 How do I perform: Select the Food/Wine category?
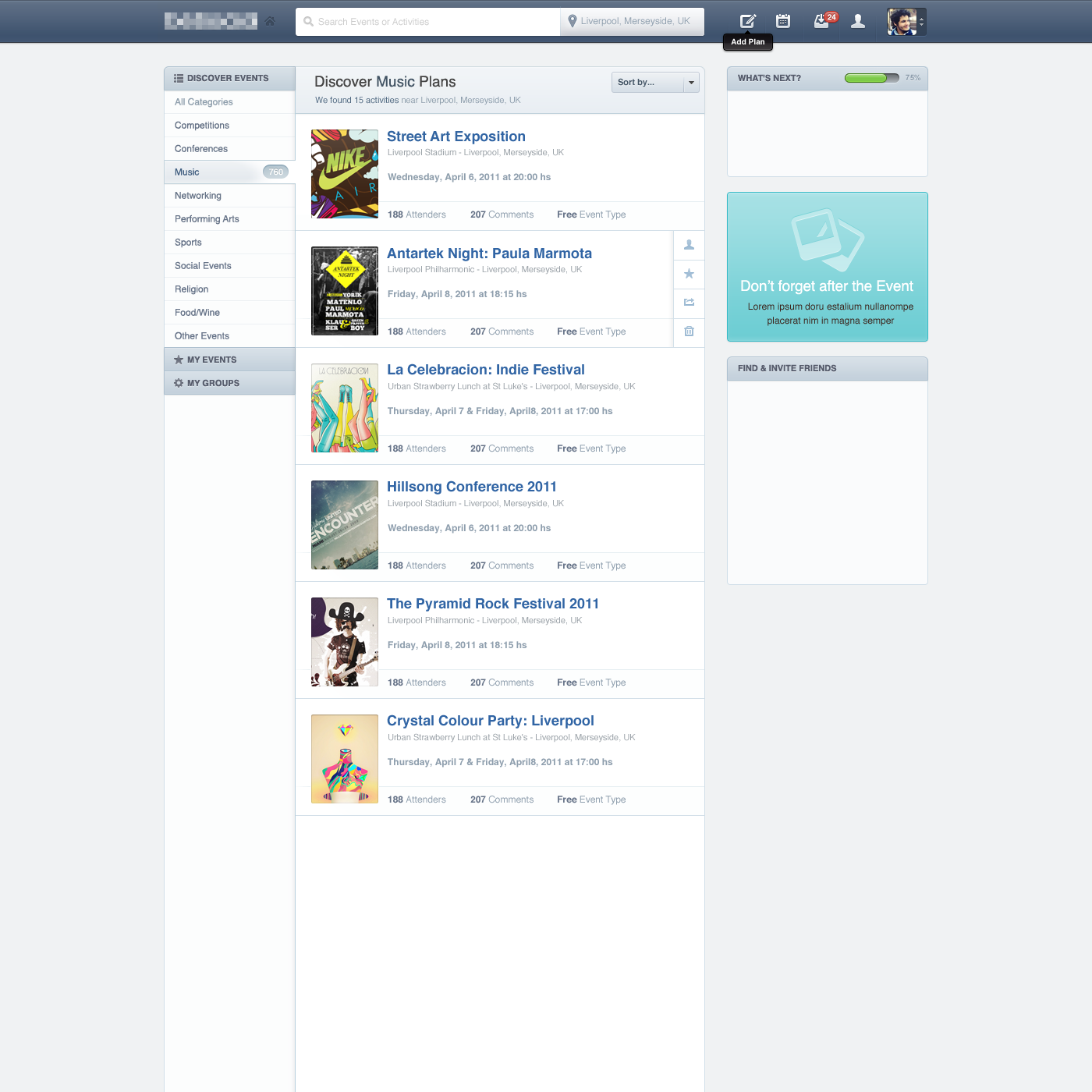tap(229, 313)
